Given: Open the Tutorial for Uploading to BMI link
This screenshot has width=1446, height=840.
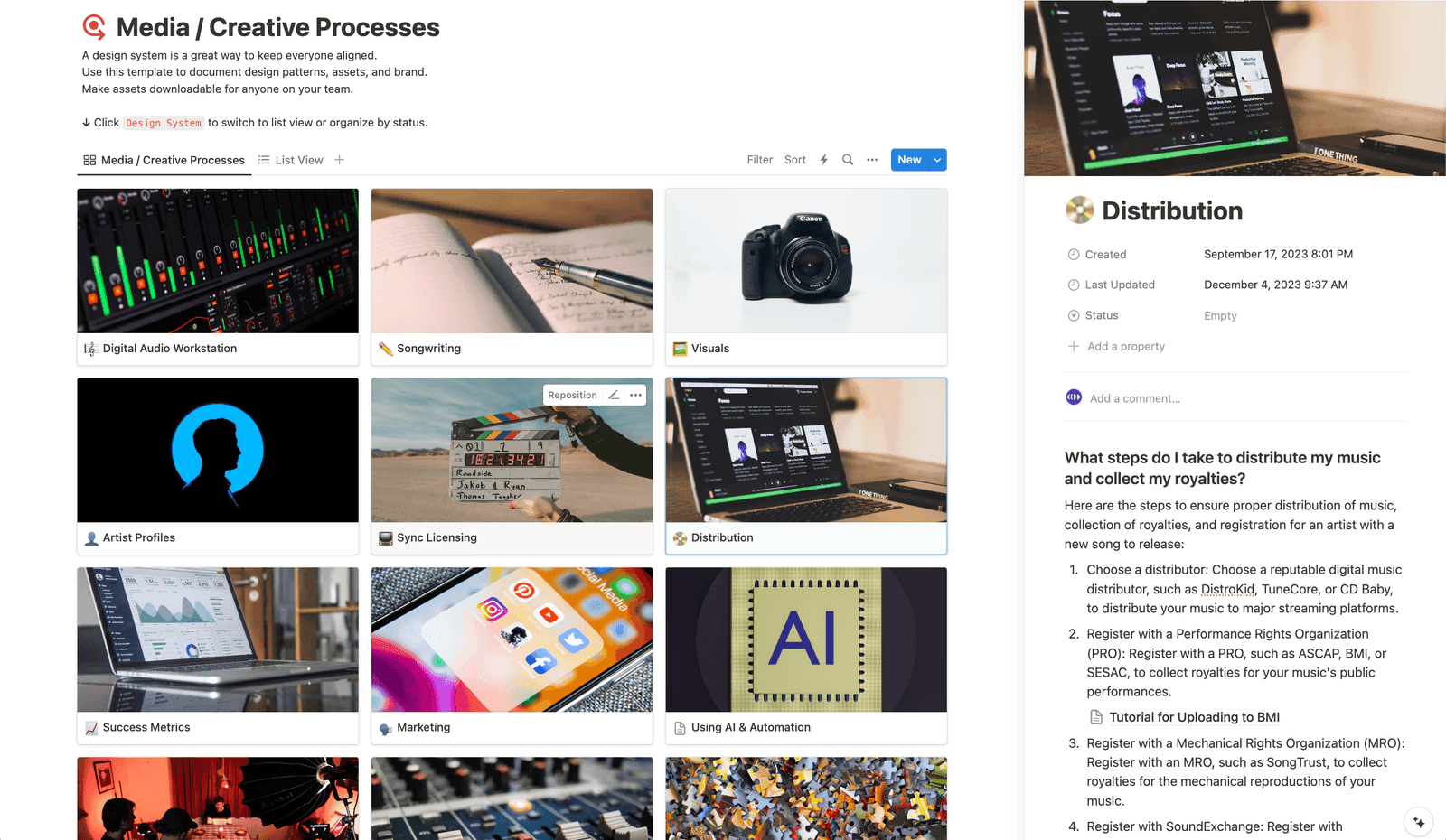Looking at the screenshot, I should 1194,717.
